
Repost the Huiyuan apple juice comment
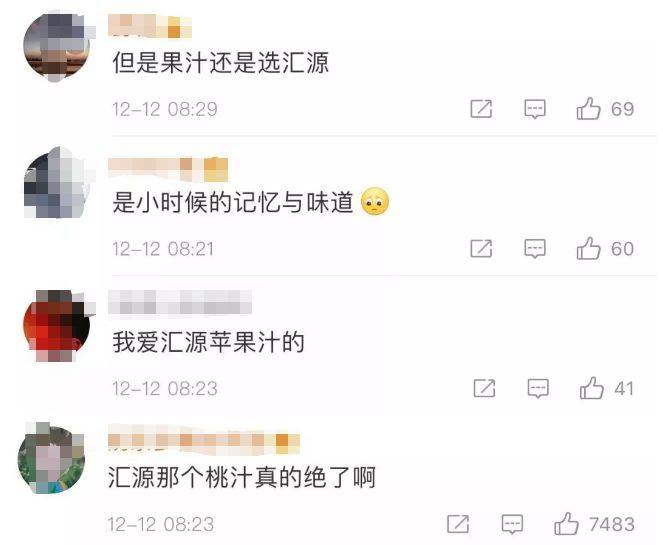484,388
